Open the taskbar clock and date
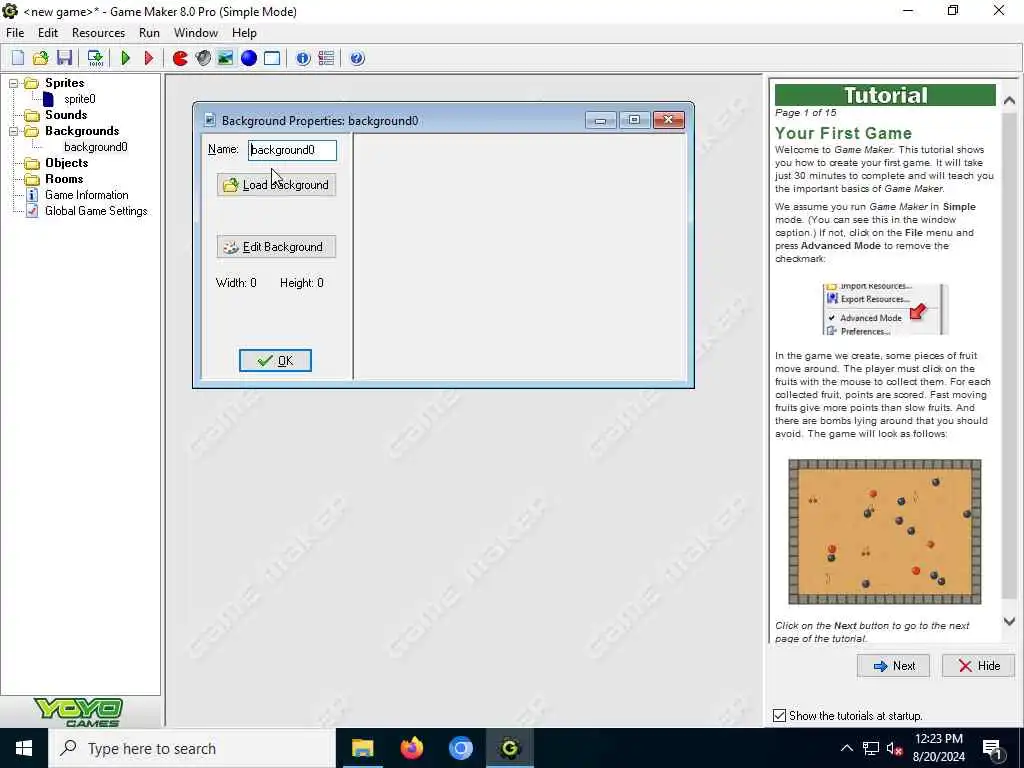This screenshot has height=768, width=1024. tap(938, 748)
